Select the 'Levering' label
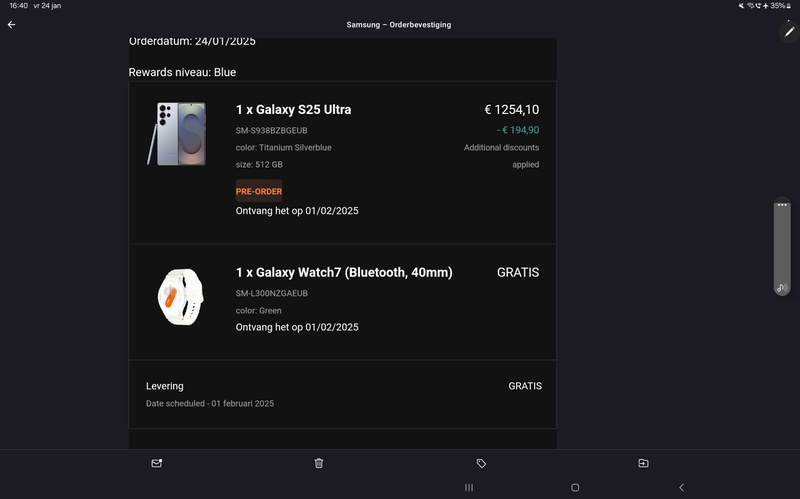The image size is (800, 499). 164,386
